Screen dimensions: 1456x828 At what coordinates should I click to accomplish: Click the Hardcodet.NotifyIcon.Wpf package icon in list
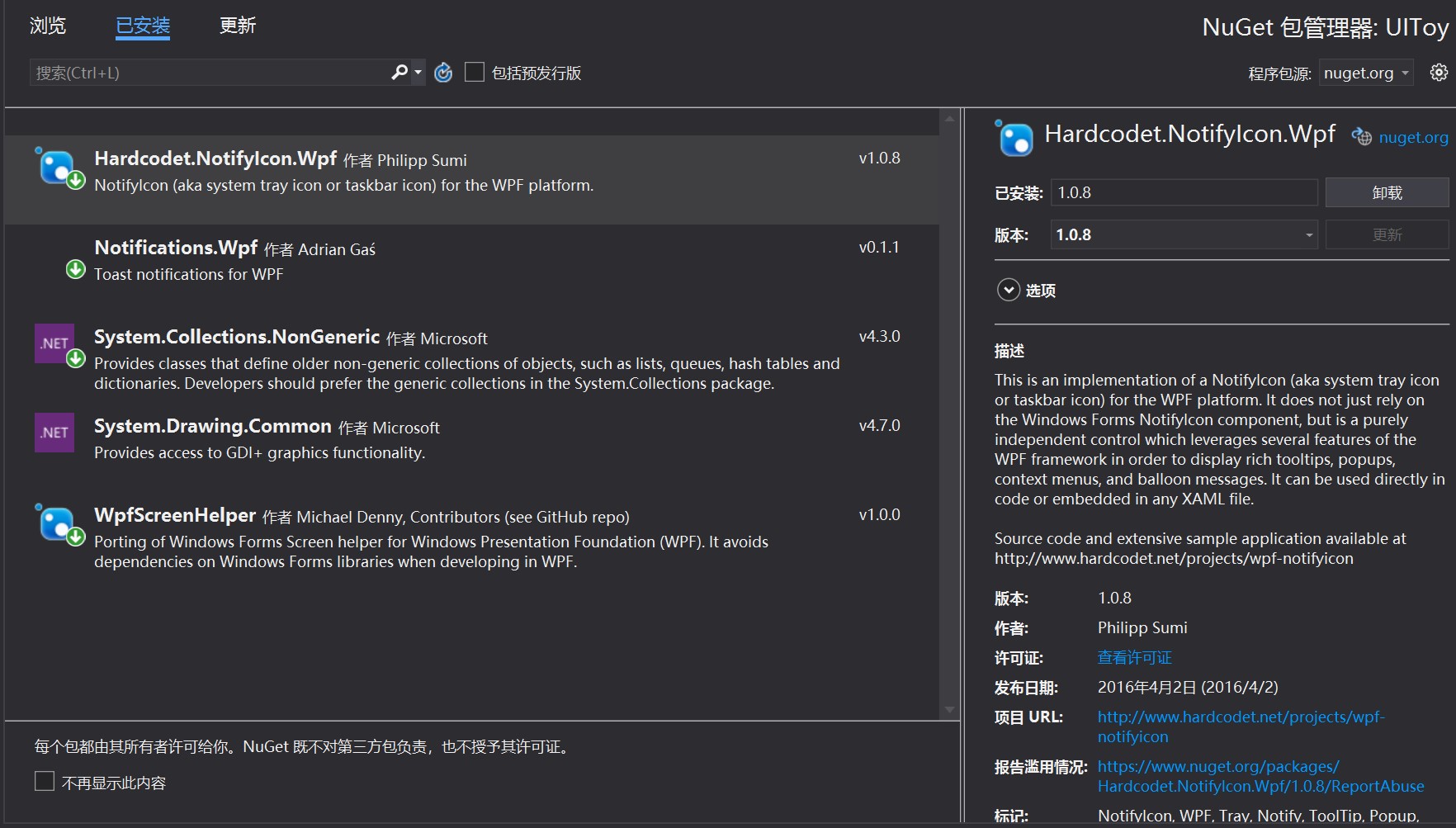click(57, 168)
